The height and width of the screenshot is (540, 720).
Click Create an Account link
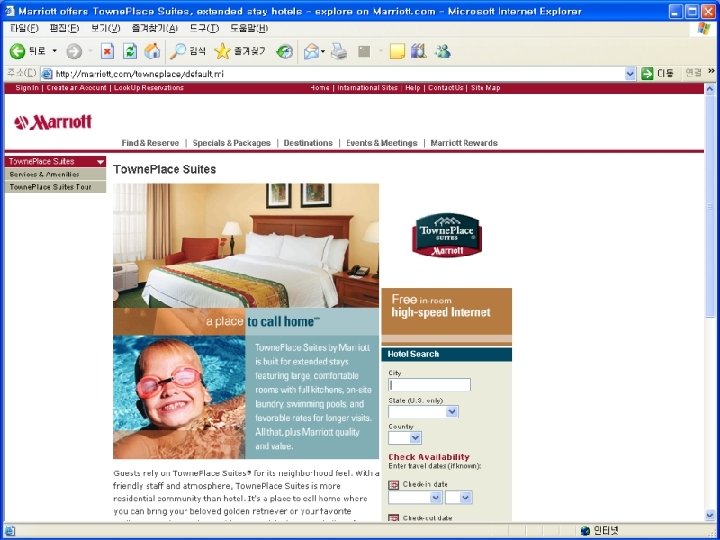click(x=76, y=88)
